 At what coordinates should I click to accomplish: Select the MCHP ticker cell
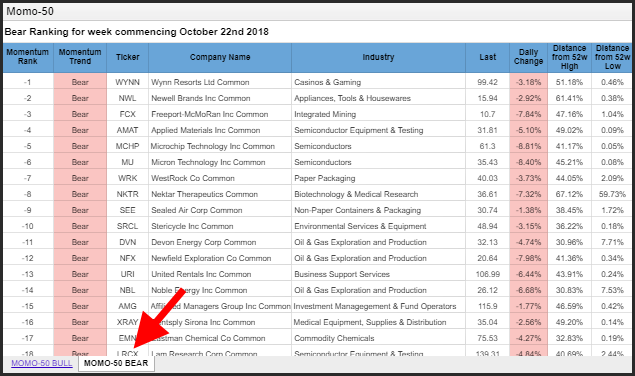(x=128, y=146)
